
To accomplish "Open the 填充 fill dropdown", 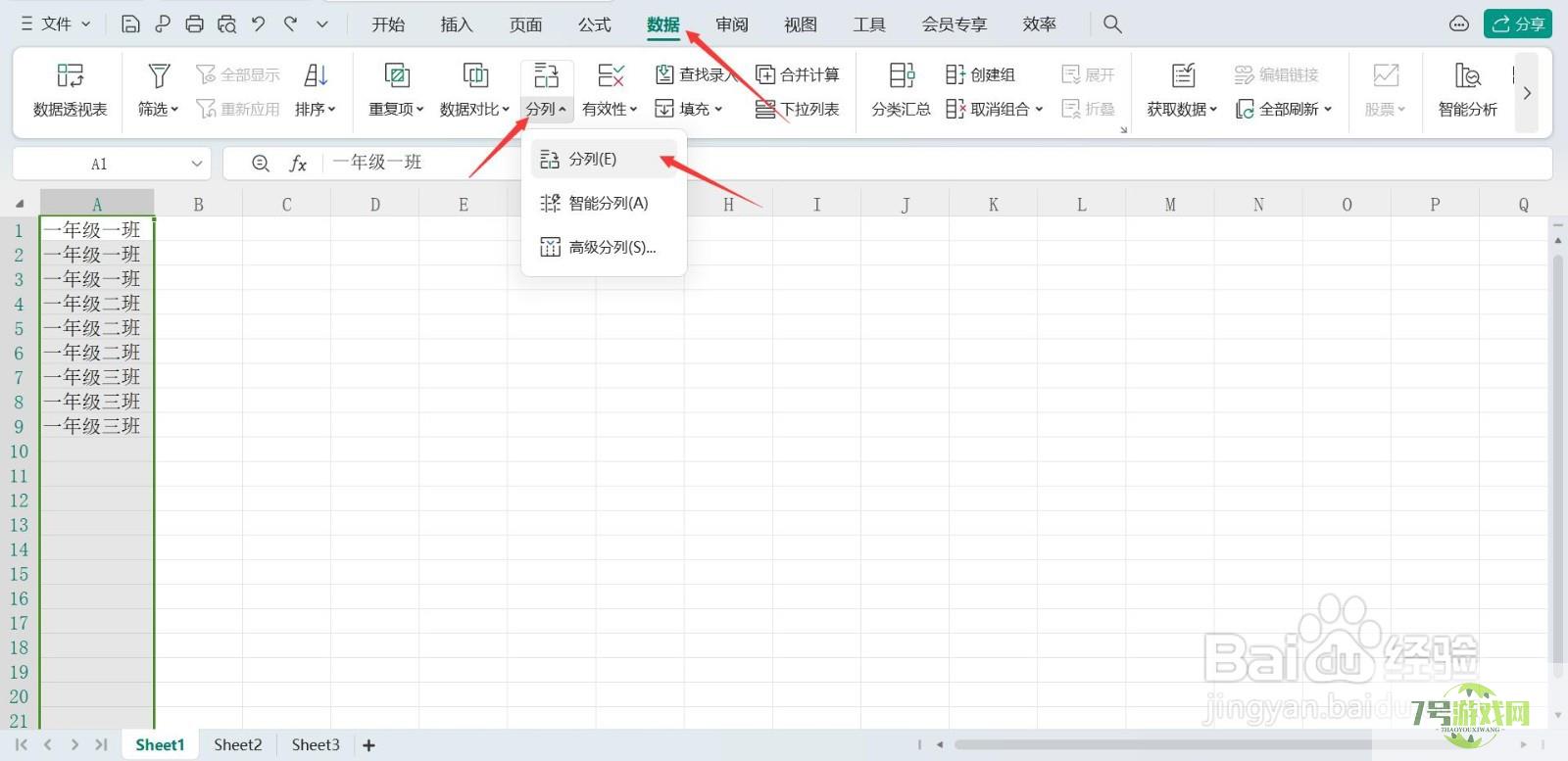I will [689, 109].
